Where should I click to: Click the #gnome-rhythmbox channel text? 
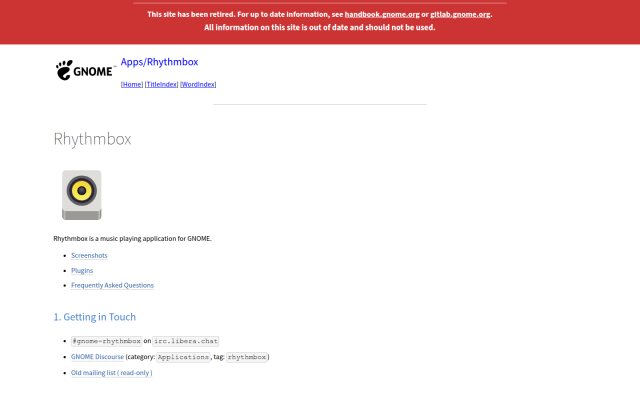coord(107,341)
